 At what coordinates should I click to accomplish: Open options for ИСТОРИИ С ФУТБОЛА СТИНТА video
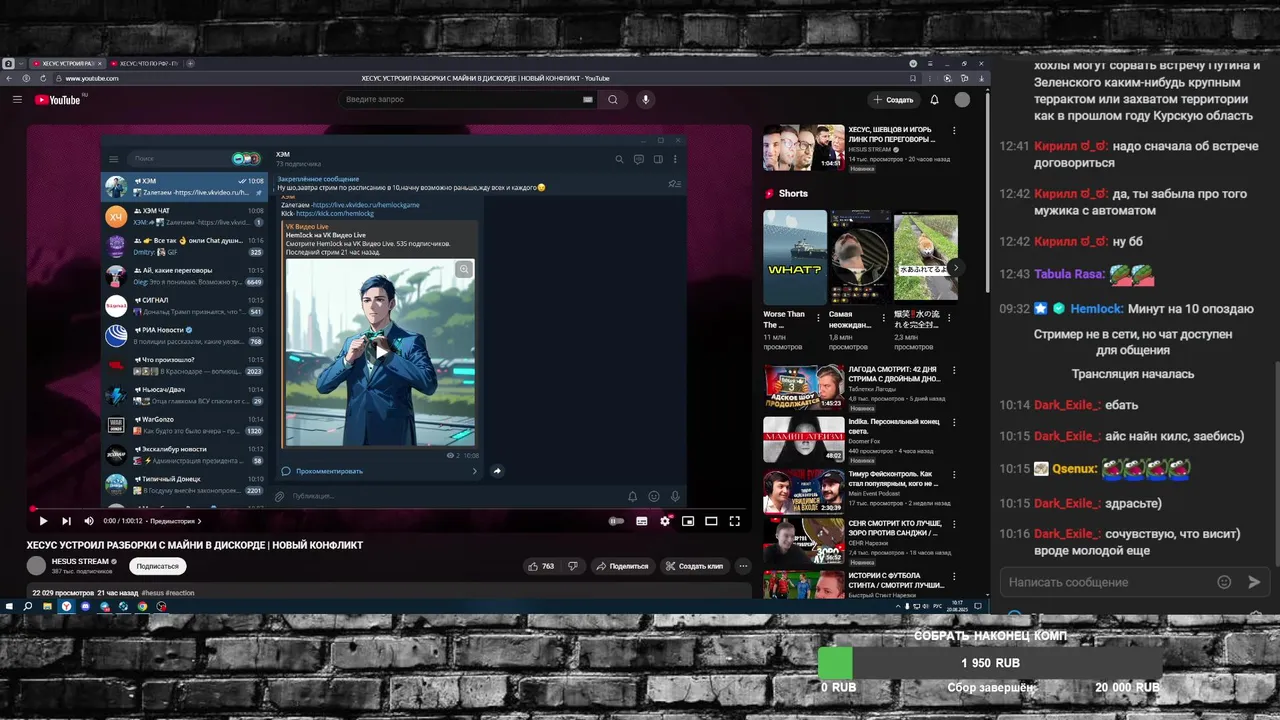[x=954, y=576]
